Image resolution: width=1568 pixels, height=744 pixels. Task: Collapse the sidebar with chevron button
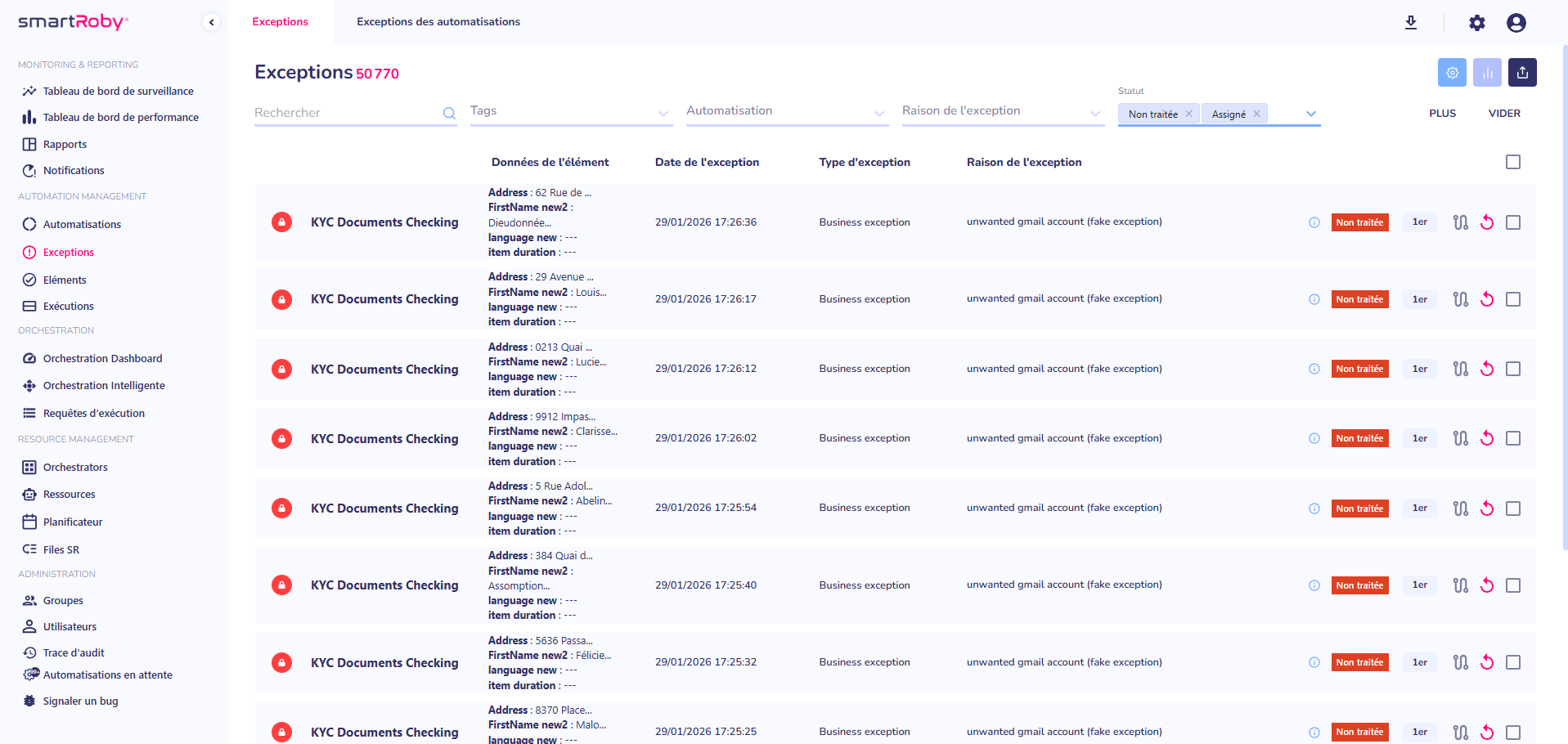[212, 23]
